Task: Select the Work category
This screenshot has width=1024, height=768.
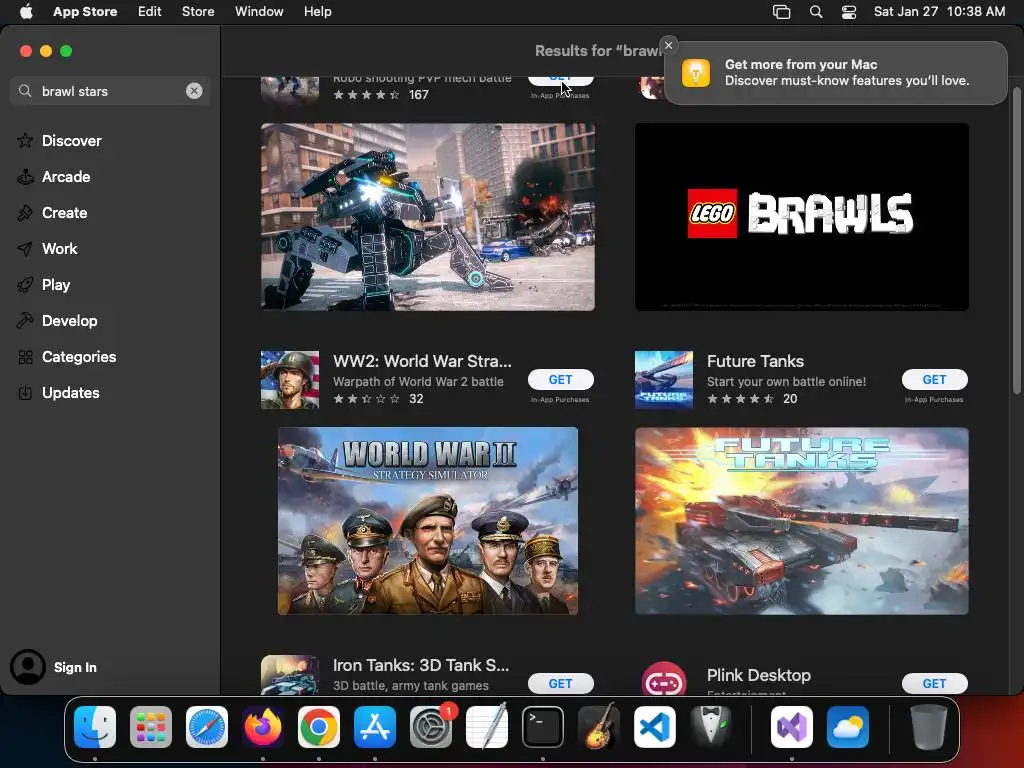Action: pos(59,248)
